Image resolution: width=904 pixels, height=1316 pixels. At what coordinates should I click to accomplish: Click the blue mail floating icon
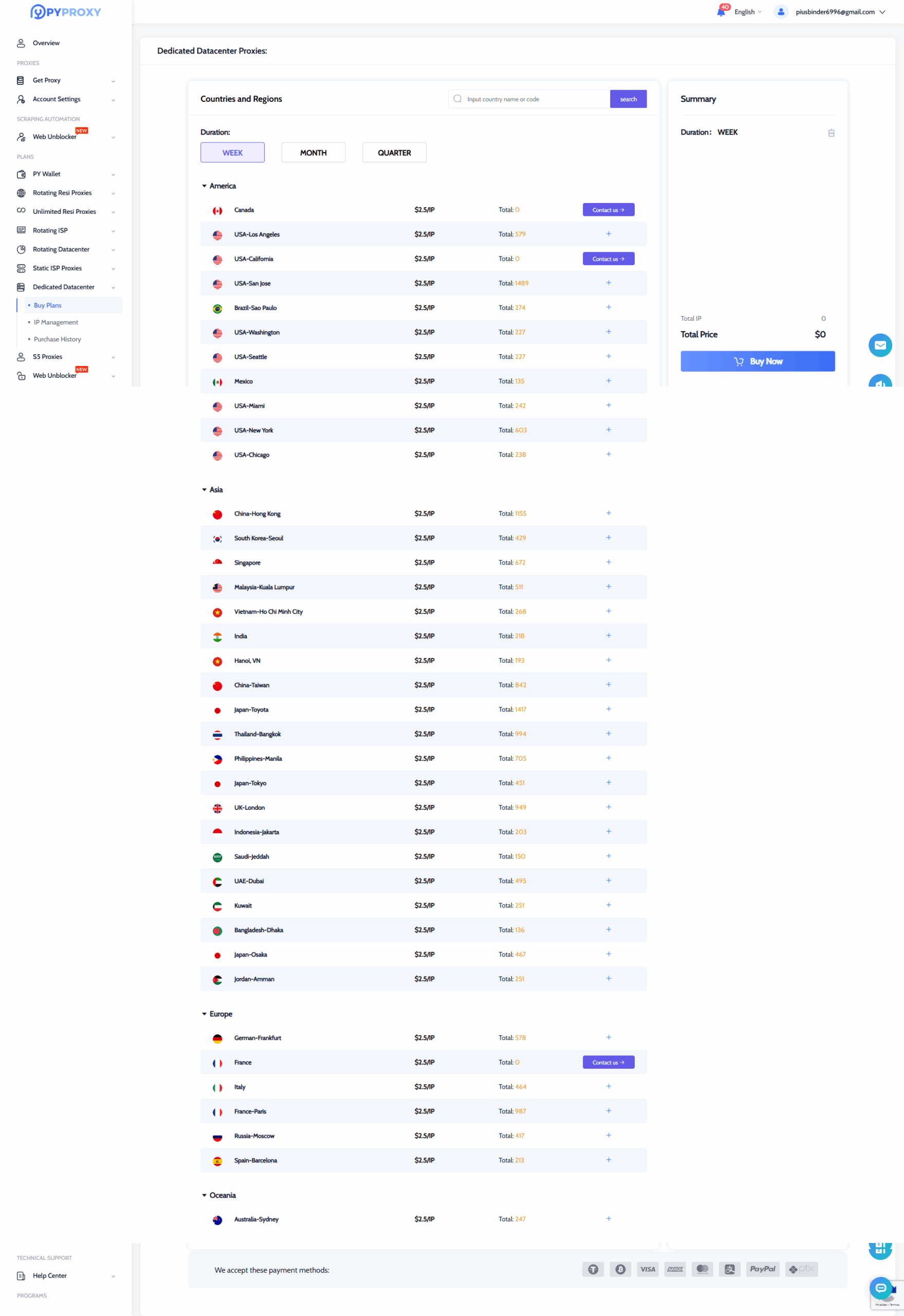pos(880,345)
